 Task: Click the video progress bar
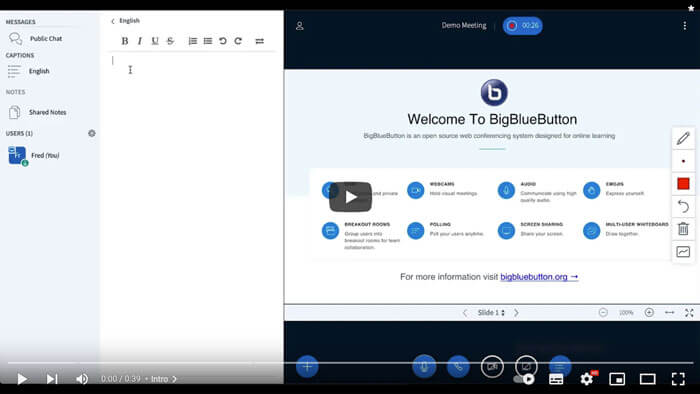pyautogui.click(x=350, y=363)
